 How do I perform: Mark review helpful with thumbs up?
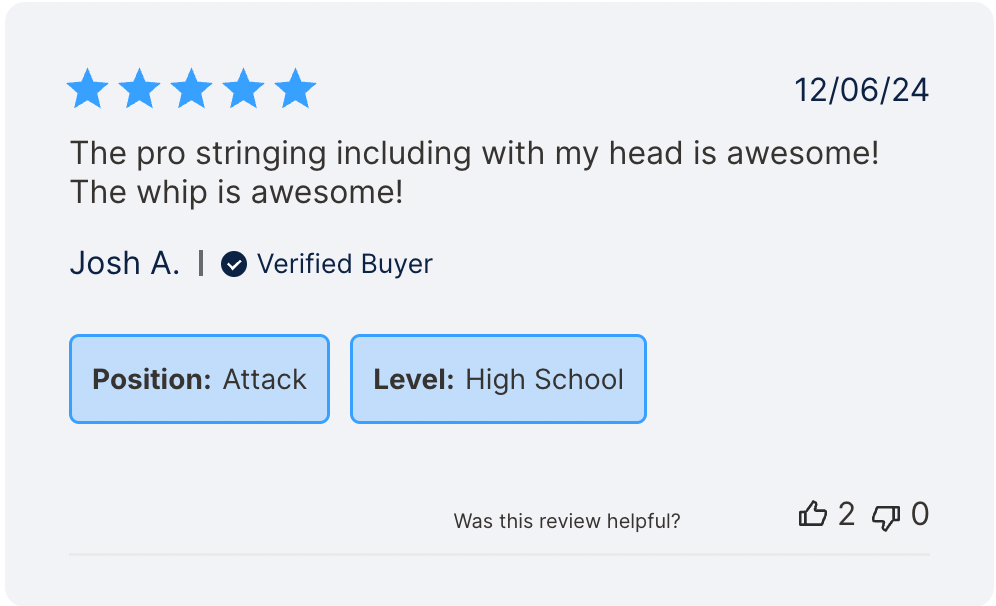pos(813,515)
